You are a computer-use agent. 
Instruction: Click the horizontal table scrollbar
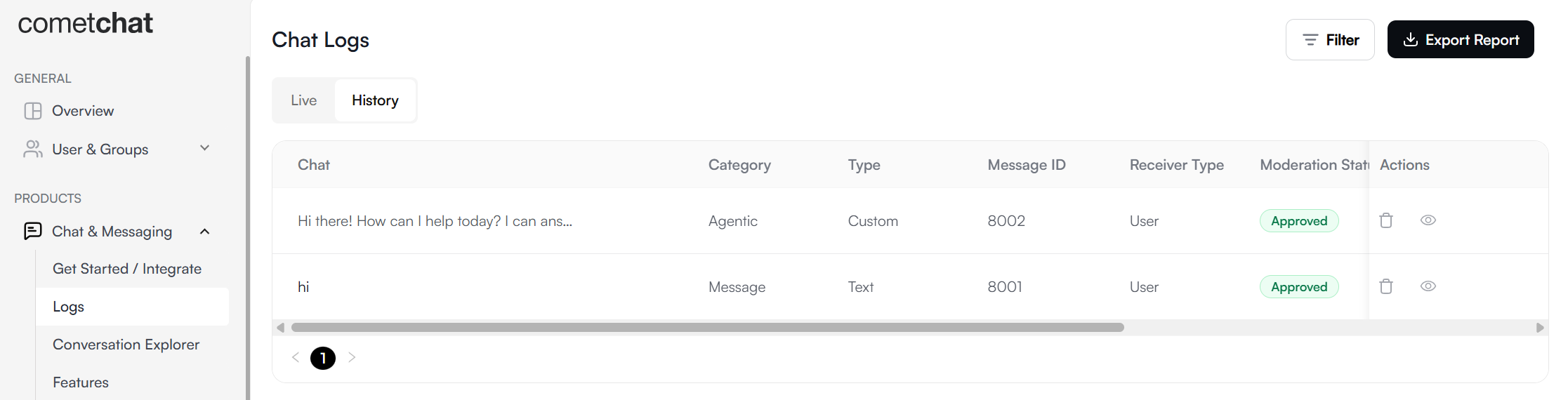click(707, 327)
